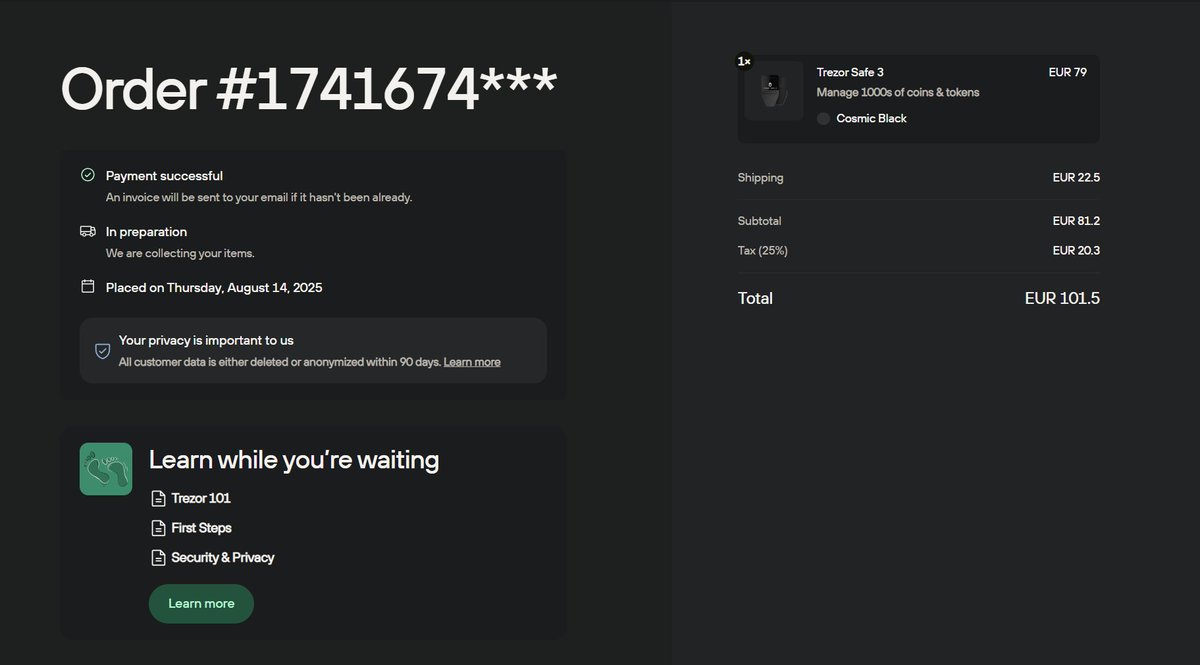The height and width of the screenshot is (665, 1200).
Task: Click the document icon beside Trezor 101
Action: click(x=158, y=498)
